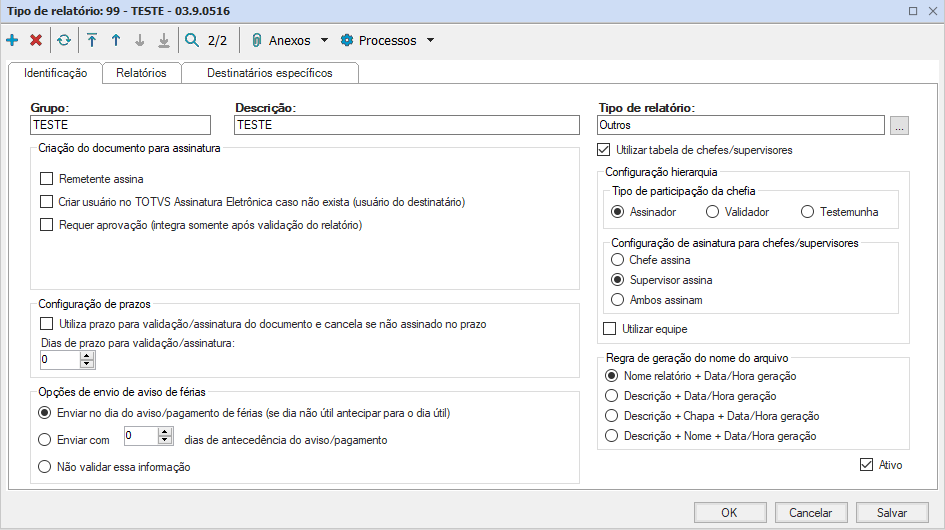This screenshot has height=530, width=945.
Task: Switch to the Identificação tab
Action: (x=55, y=73)
